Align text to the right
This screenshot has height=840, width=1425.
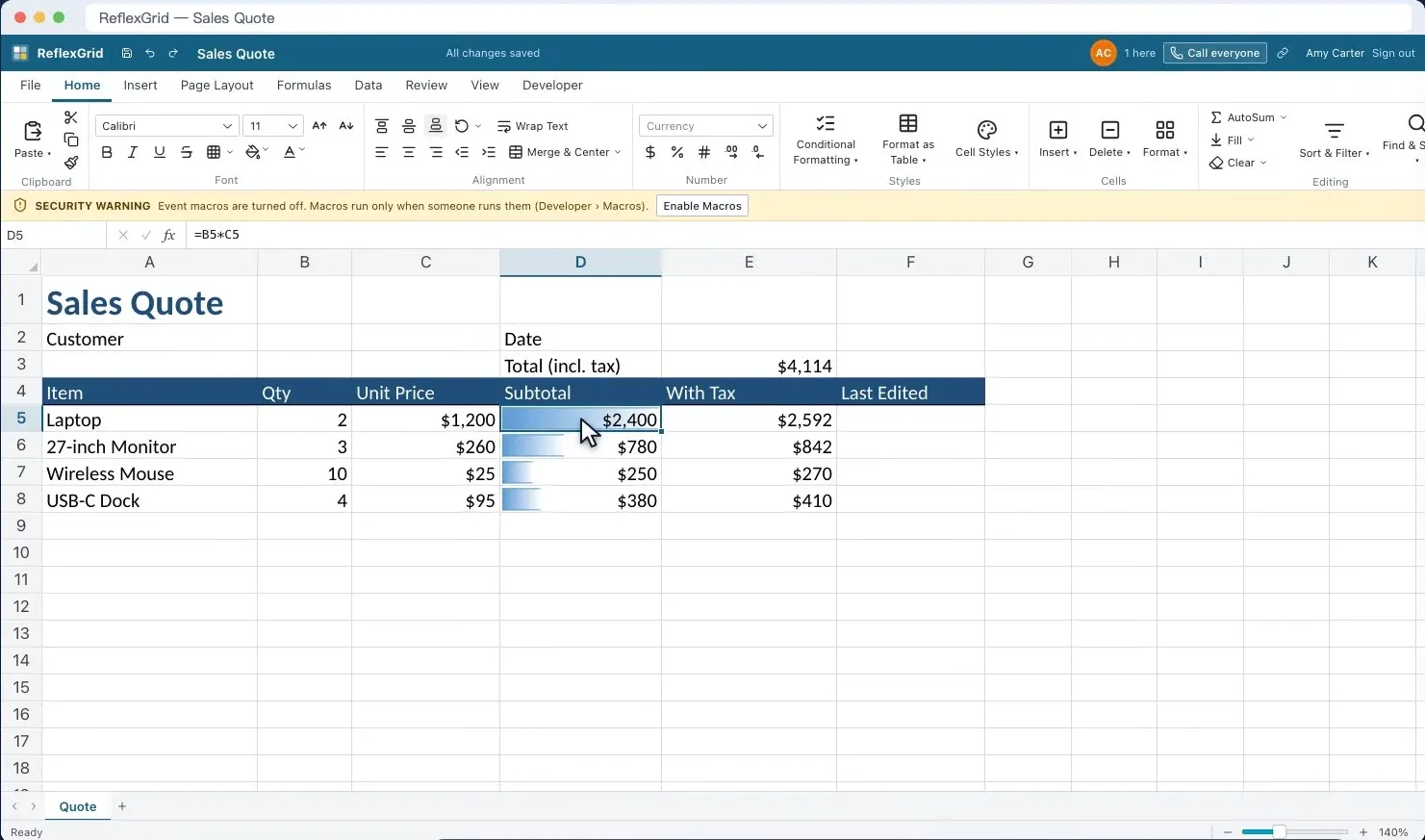click(x=436, y=152)
